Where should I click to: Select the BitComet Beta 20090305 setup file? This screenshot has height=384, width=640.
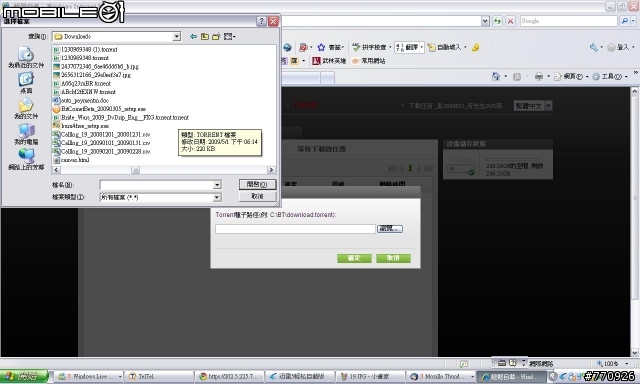coord(99,109)
